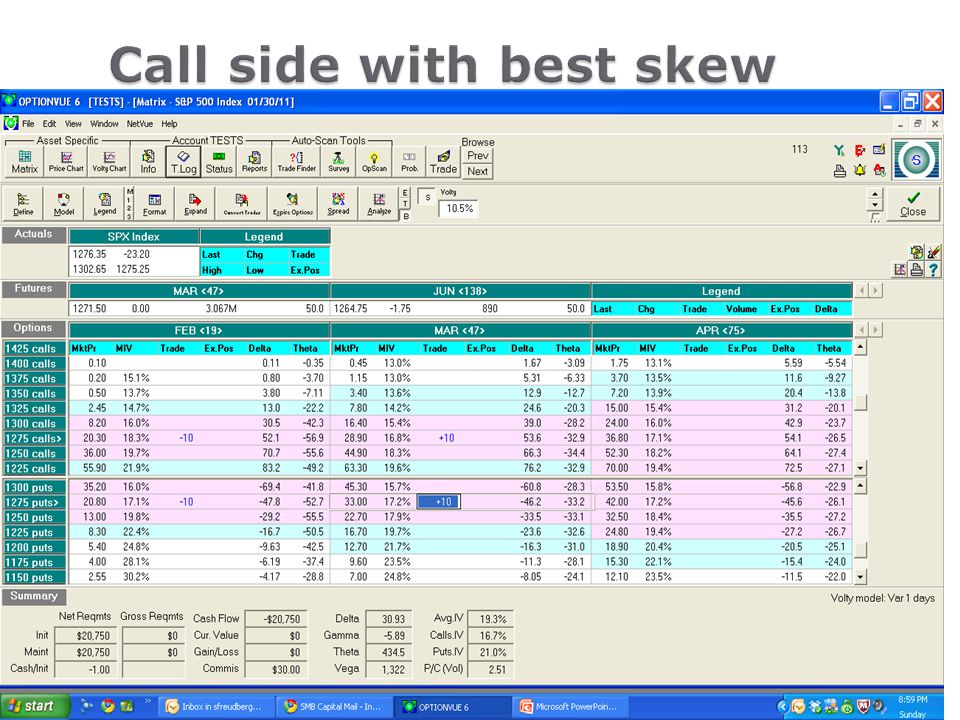Show previous Futures months (left arrow)

(x=861, y=290)
